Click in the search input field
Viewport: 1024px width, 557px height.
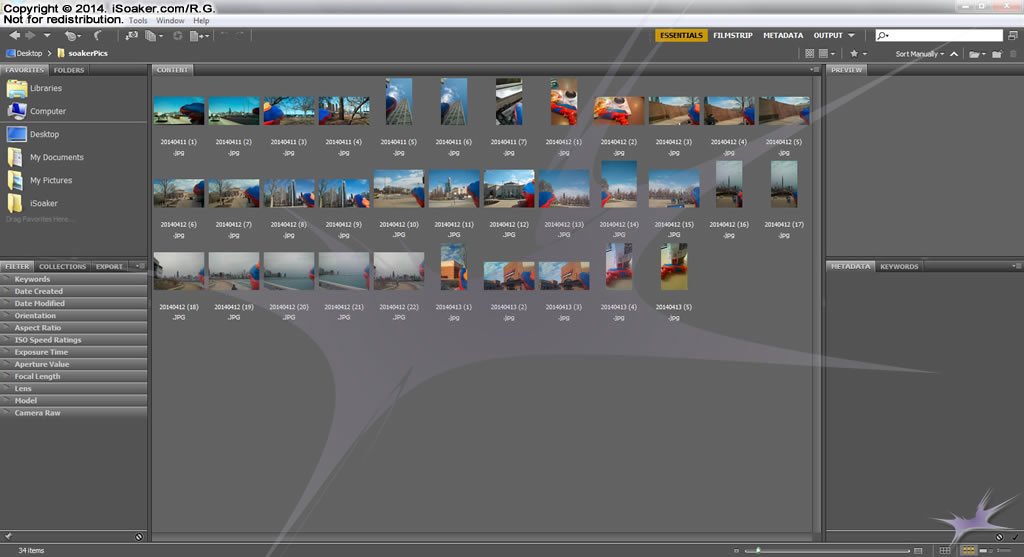(938, 35)
